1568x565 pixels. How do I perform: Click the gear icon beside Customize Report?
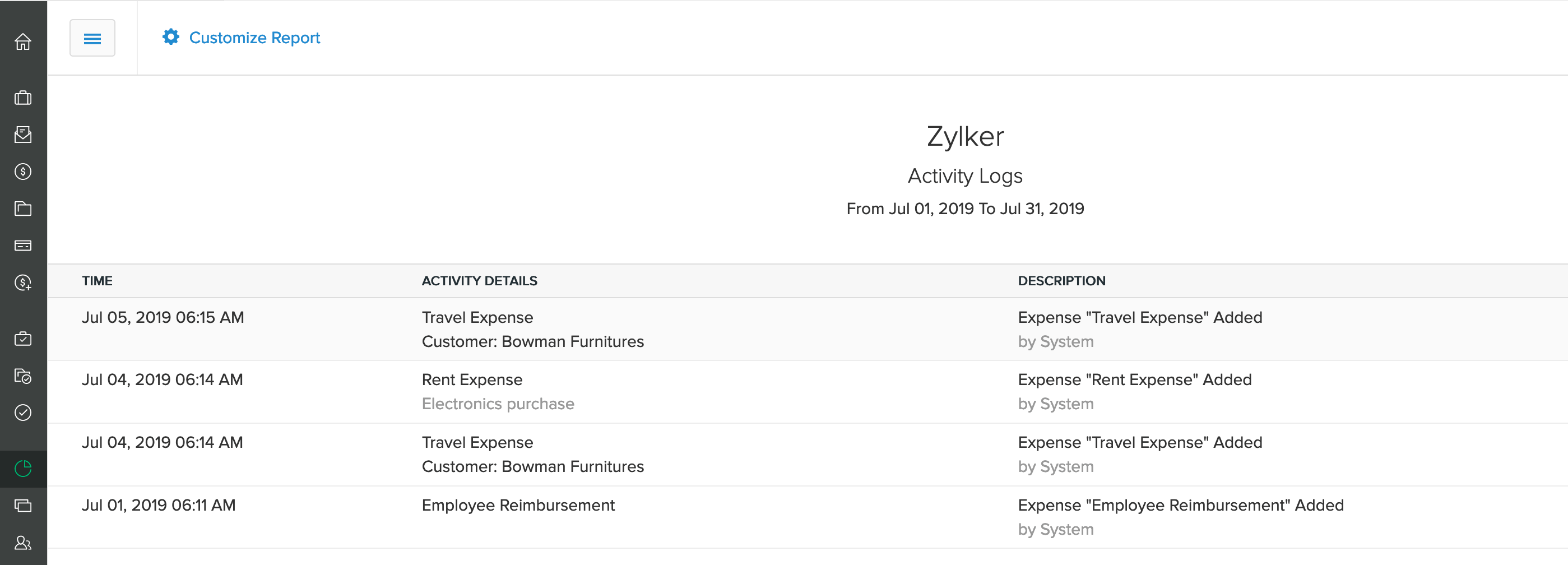[170, 37]
